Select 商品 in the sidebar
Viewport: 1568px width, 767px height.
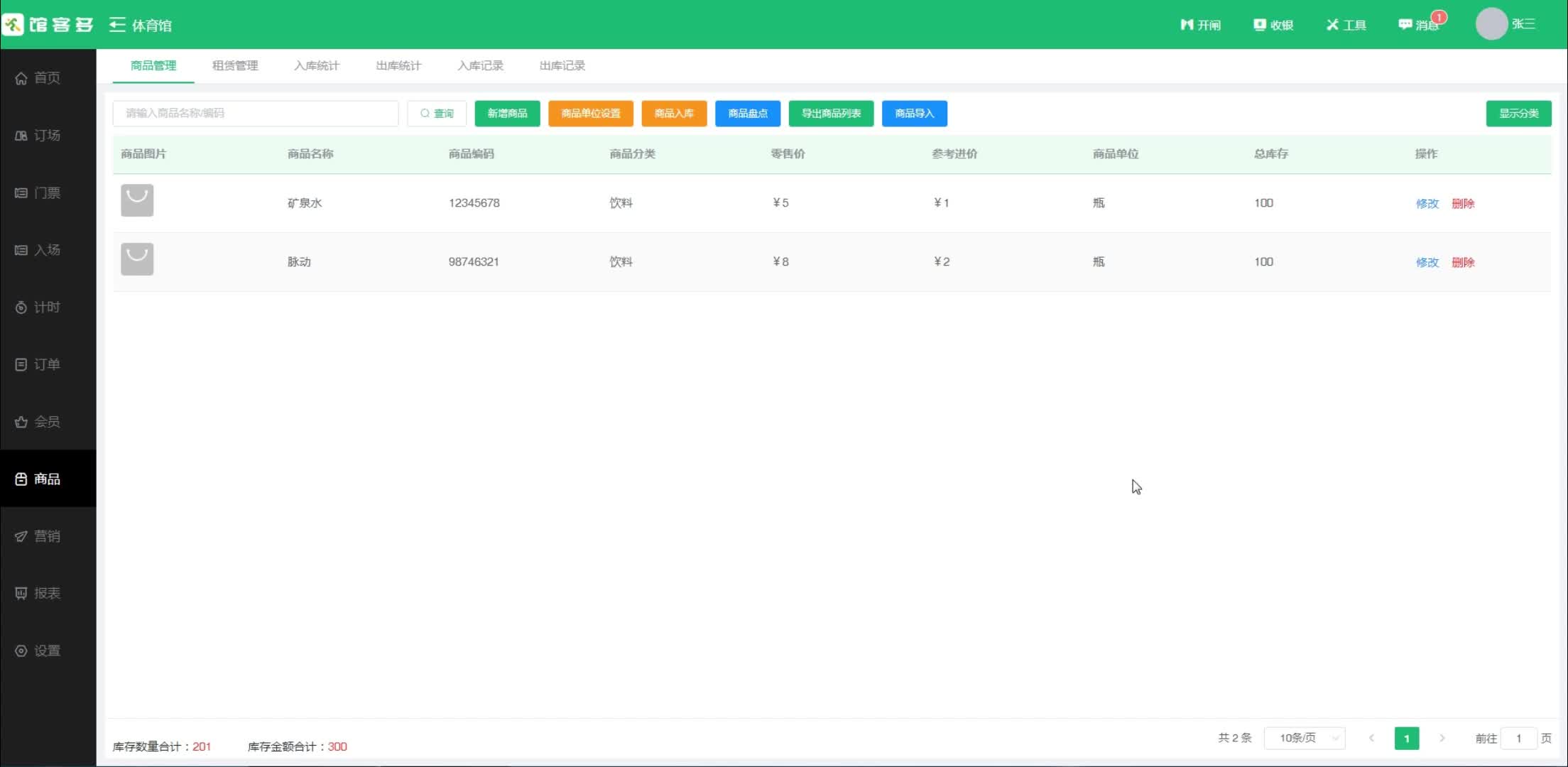click(x=48, y=479)
